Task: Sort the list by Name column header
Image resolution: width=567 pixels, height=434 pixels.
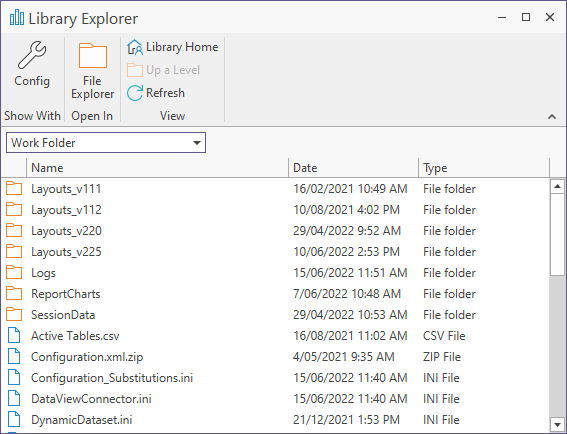Action: [157, 168]
